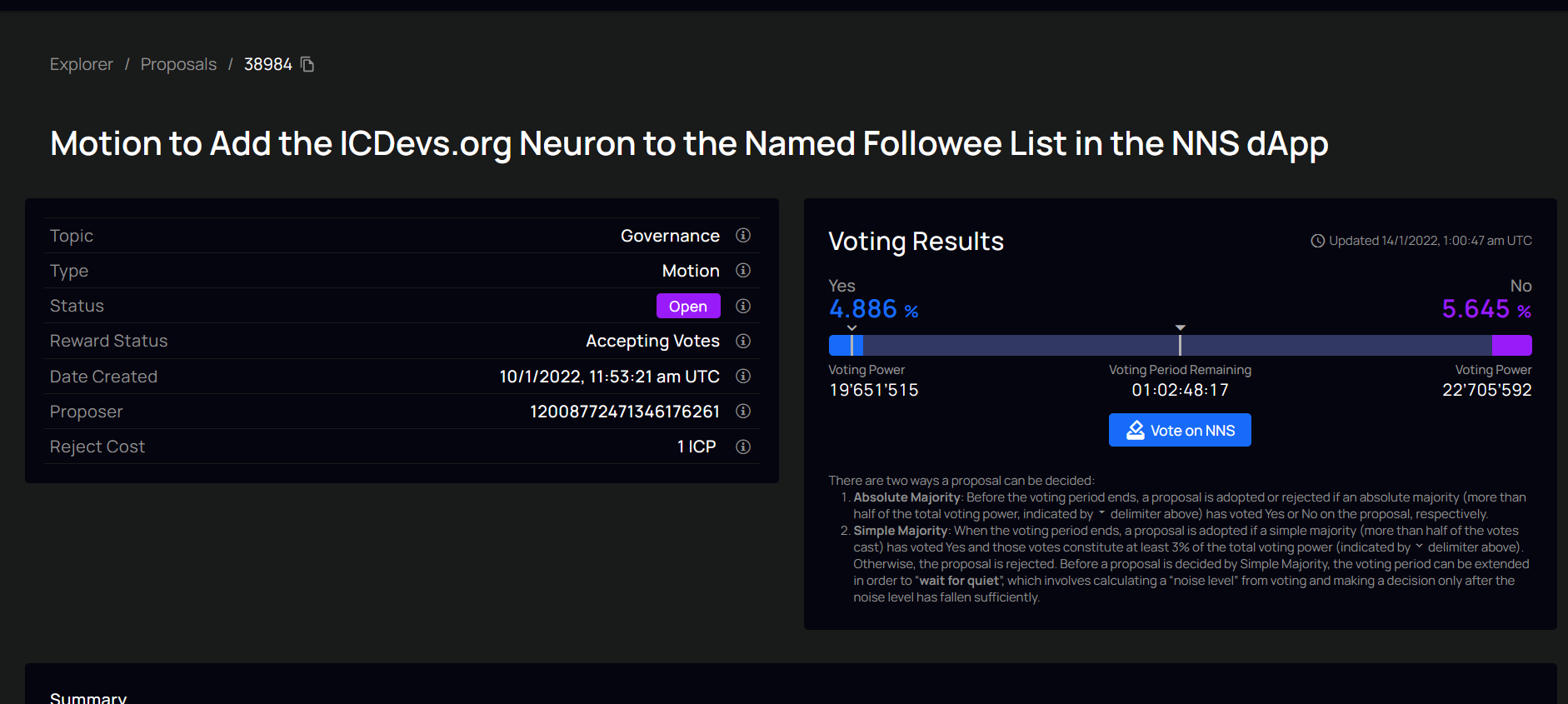
Task: Open the Proposals breadcrumb link
Action: [x=178, y=64]
